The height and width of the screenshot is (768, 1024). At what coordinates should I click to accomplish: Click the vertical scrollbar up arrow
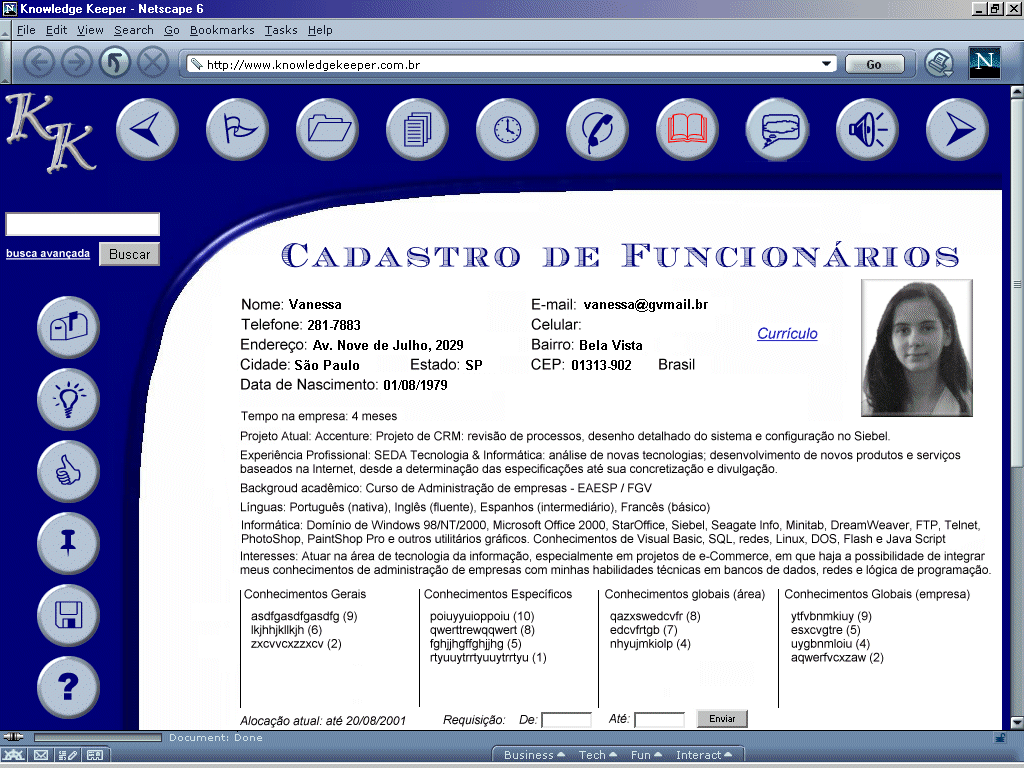tap(1017, 91)
